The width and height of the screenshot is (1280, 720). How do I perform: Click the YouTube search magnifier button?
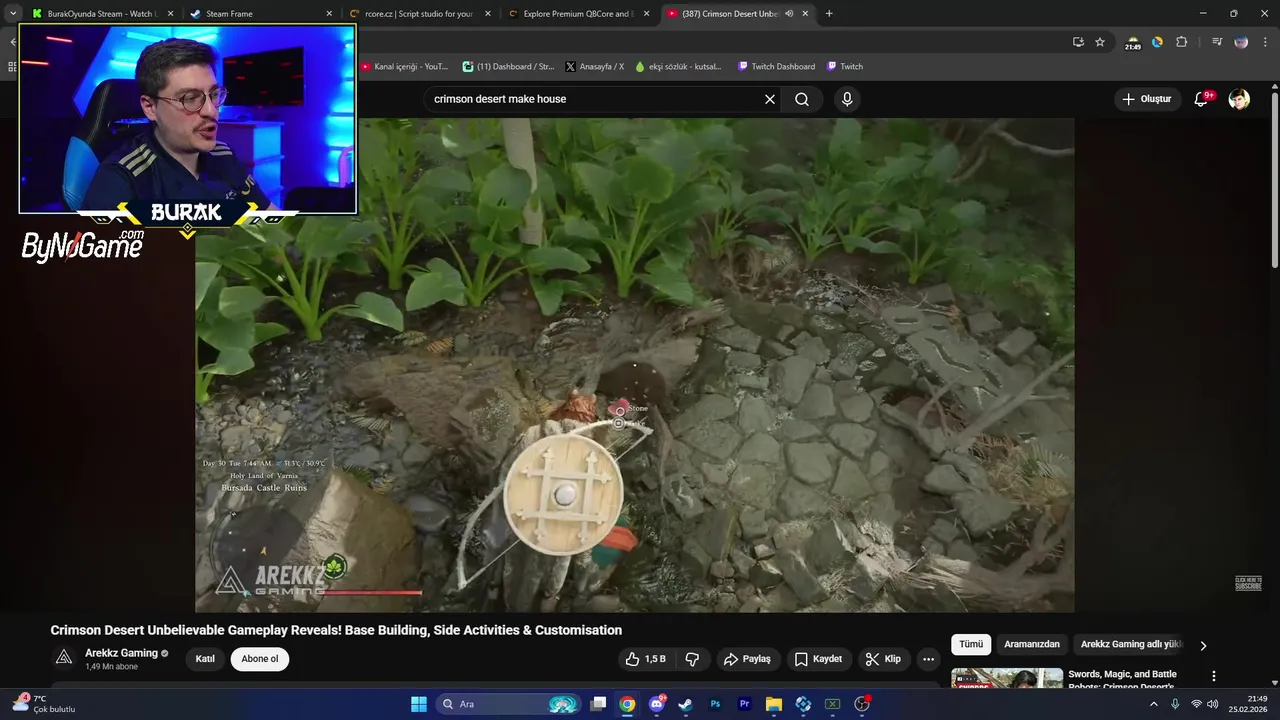click(x=802, y=99)
